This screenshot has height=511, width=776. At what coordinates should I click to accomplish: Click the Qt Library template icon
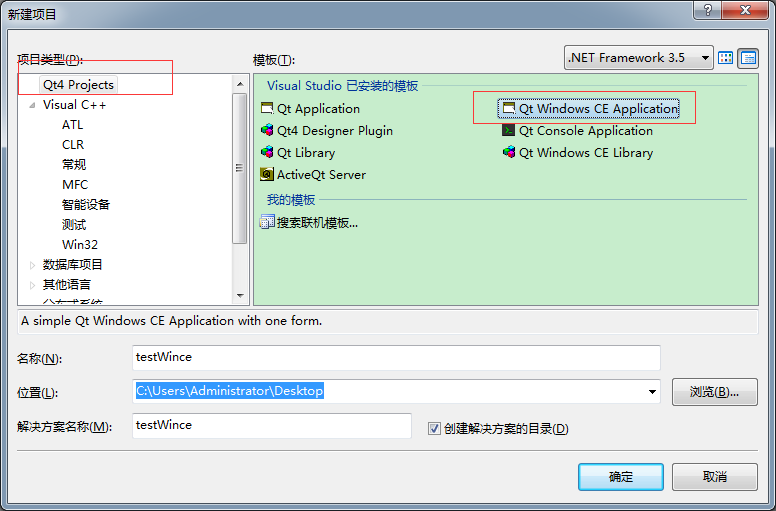pos(267,152)
